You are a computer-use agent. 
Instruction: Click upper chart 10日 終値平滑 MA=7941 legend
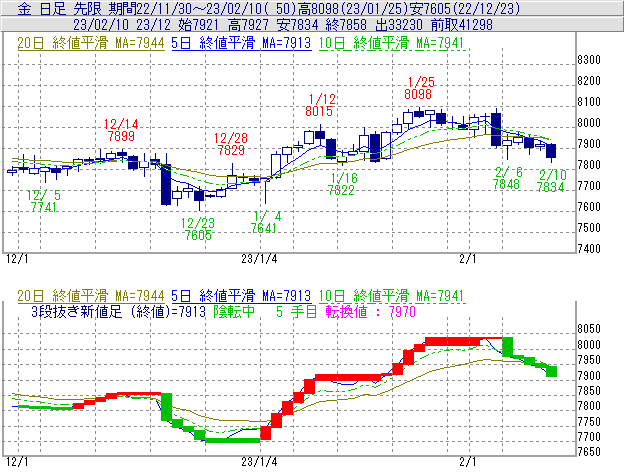[392, 43]
